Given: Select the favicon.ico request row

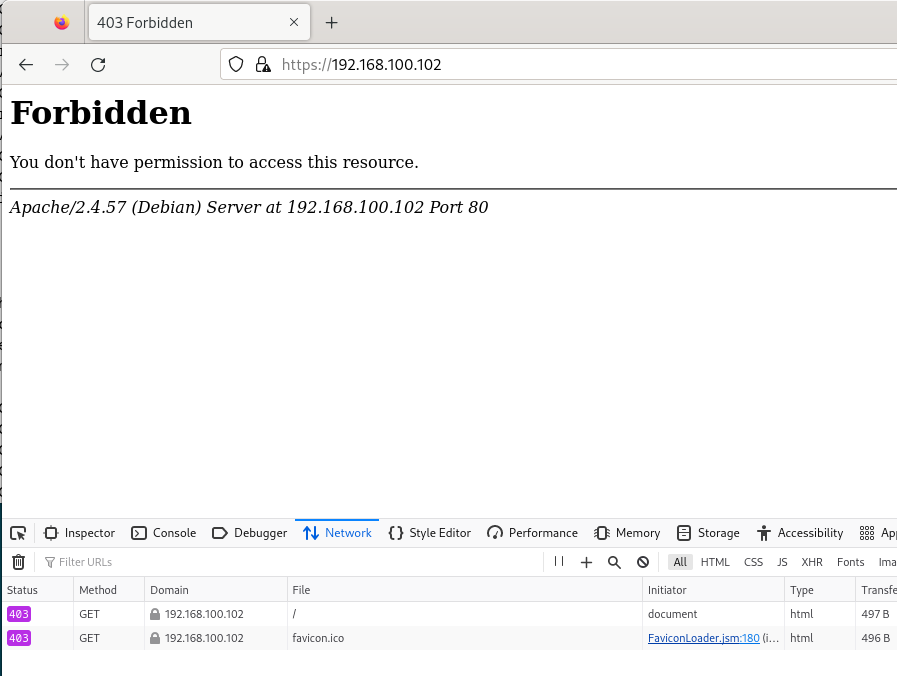Looking at the screenshot, I should point(448,638).
